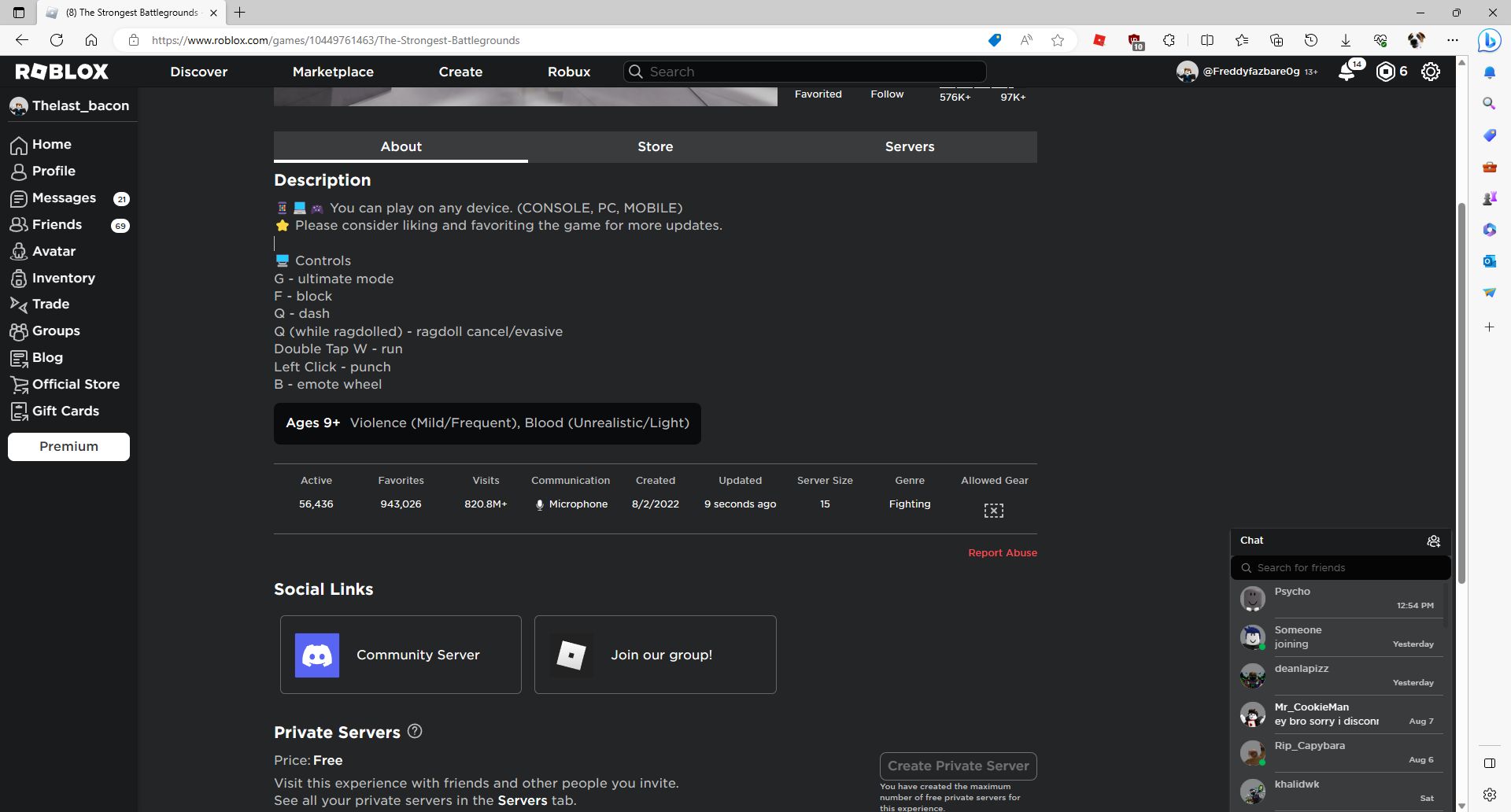This screenshot has height=812, width=1511.
Task: Open Create in top navigation
Action: click(x=460, y=72)
